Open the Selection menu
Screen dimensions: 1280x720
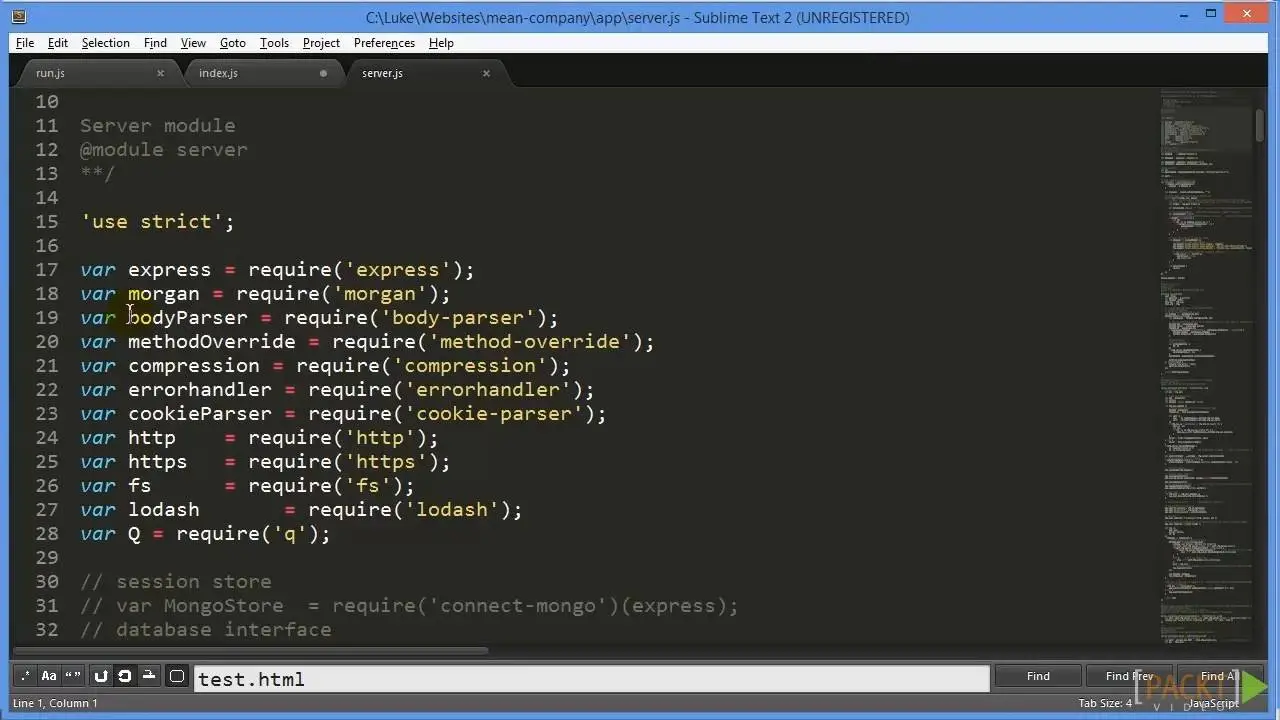105,43
